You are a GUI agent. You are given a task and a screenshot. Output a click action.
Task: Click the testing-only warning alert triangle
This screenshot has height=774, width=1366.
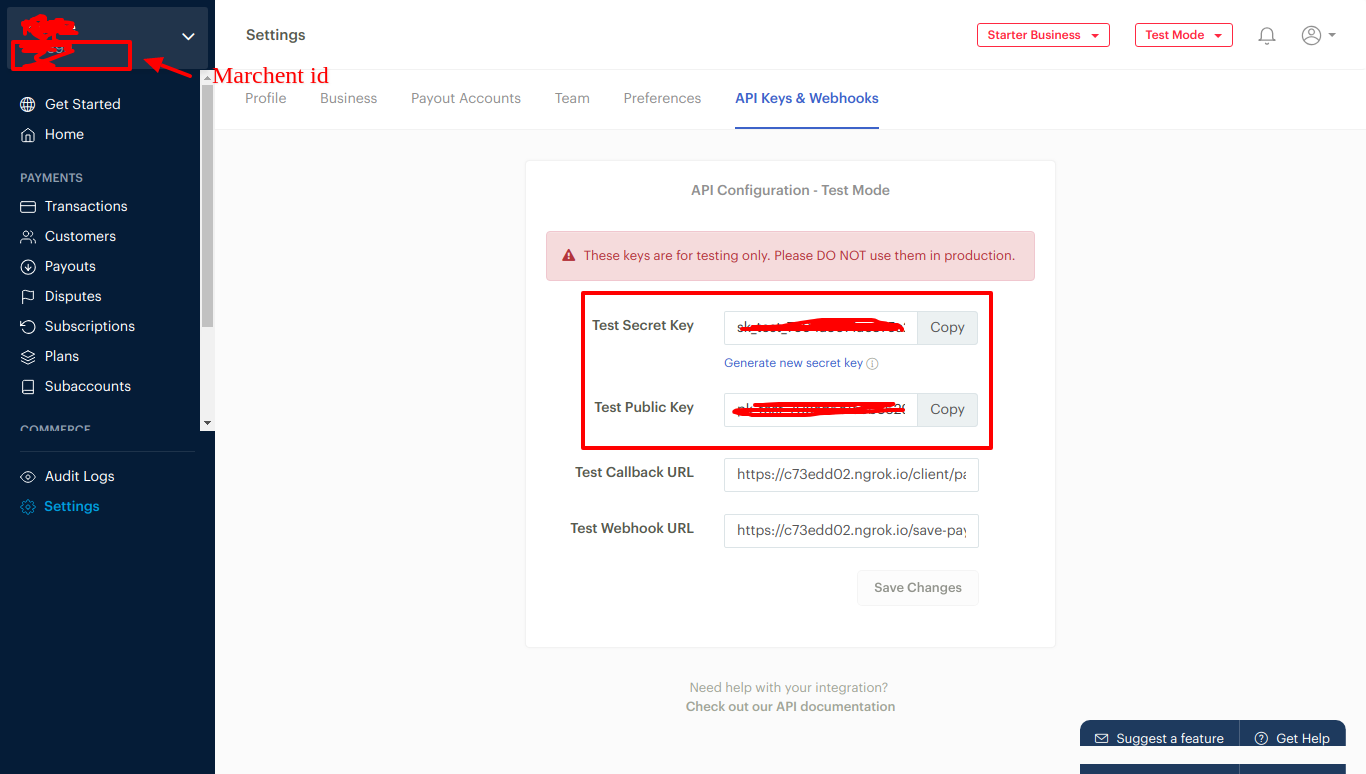[x=568, y=256]
